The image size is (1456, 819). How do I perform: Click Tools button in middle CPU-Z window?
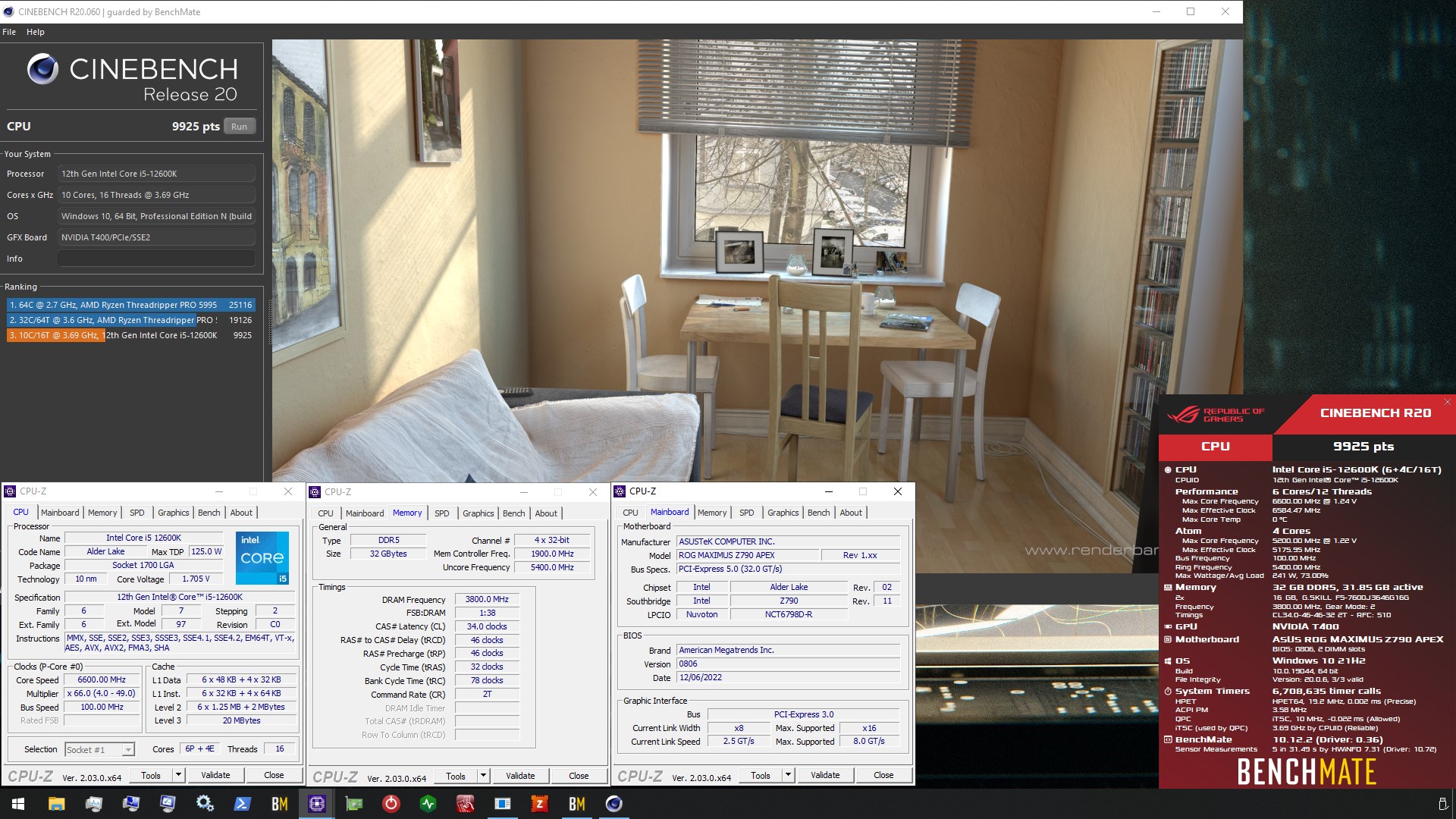tap(456, 776)
